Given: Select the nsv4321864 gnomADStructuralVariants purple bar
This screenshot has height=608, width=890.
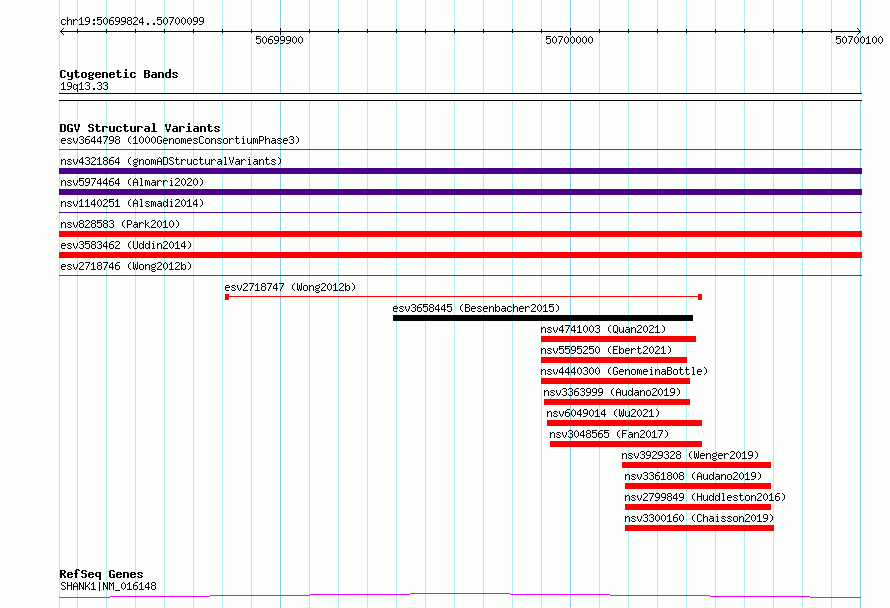Looking at the screenshot, I should coord(460,171).
